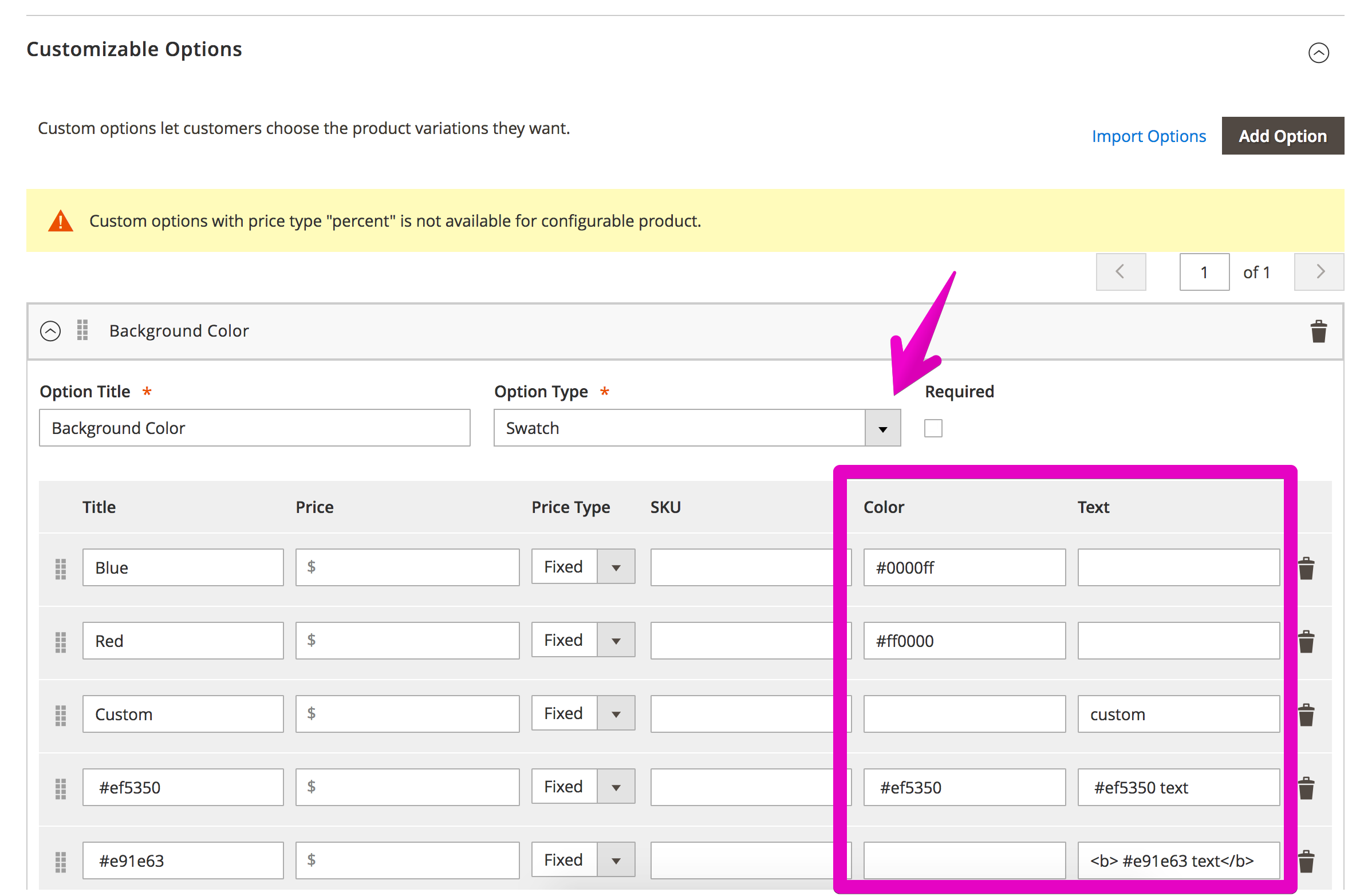Click price field in #e91e63 row
This screenshot has height=896, width=1356.
click(408, 861)
